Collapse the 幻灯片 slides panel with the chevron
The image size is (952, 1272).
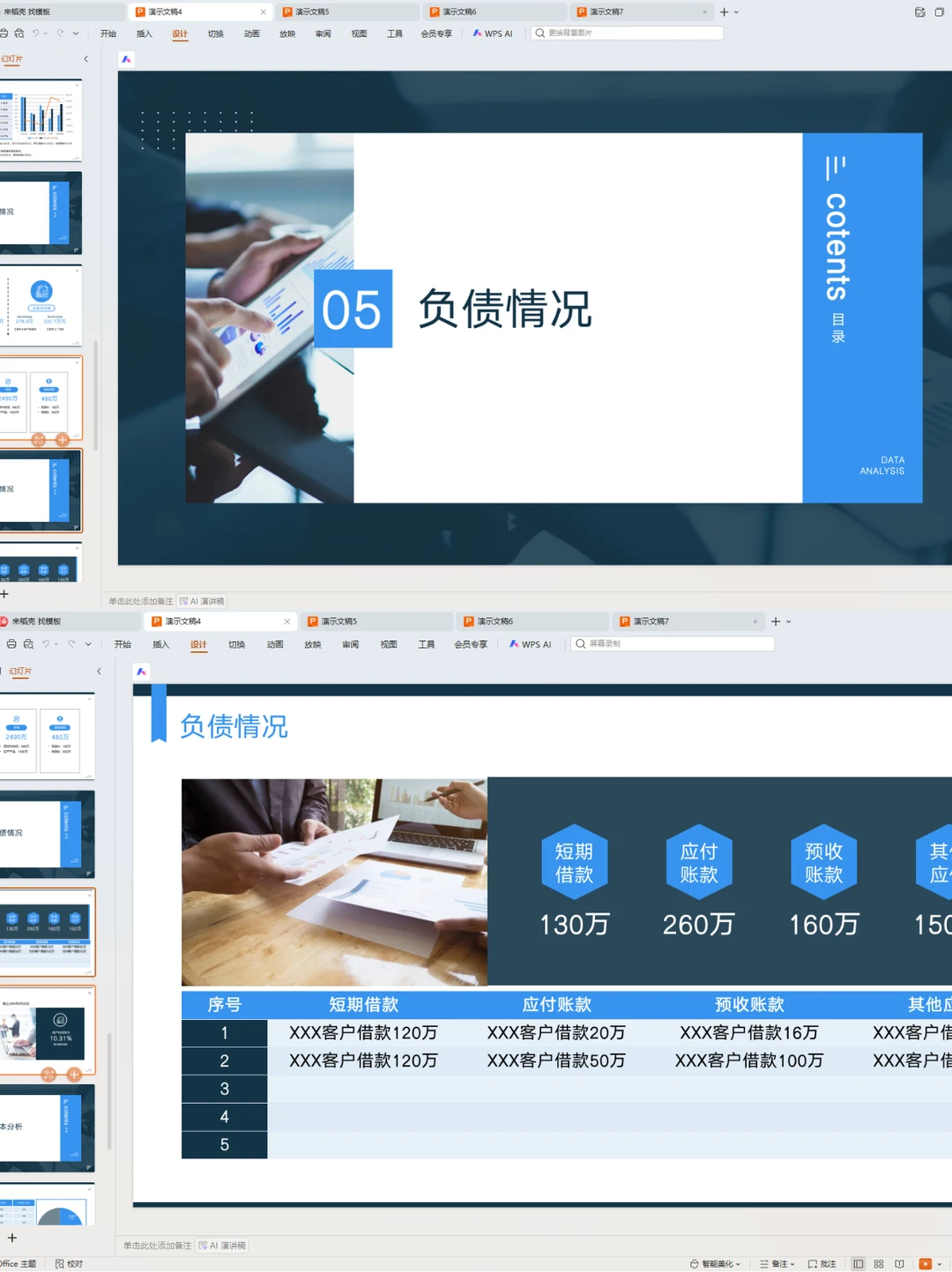coord(98,672)
